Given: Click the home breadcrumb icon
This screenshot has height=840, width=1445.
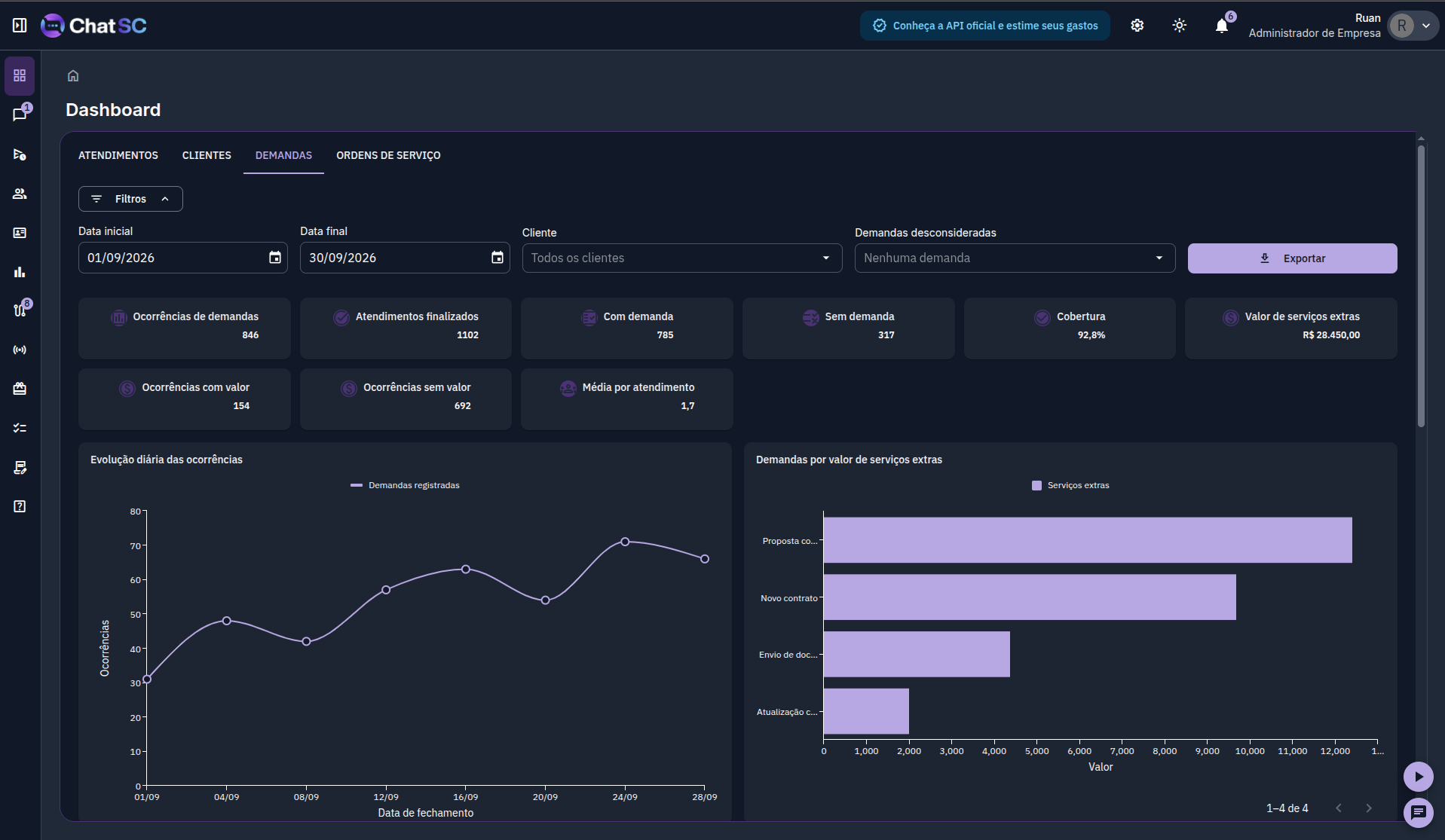Looking at the screenshot, I should [x=73, y=75].
